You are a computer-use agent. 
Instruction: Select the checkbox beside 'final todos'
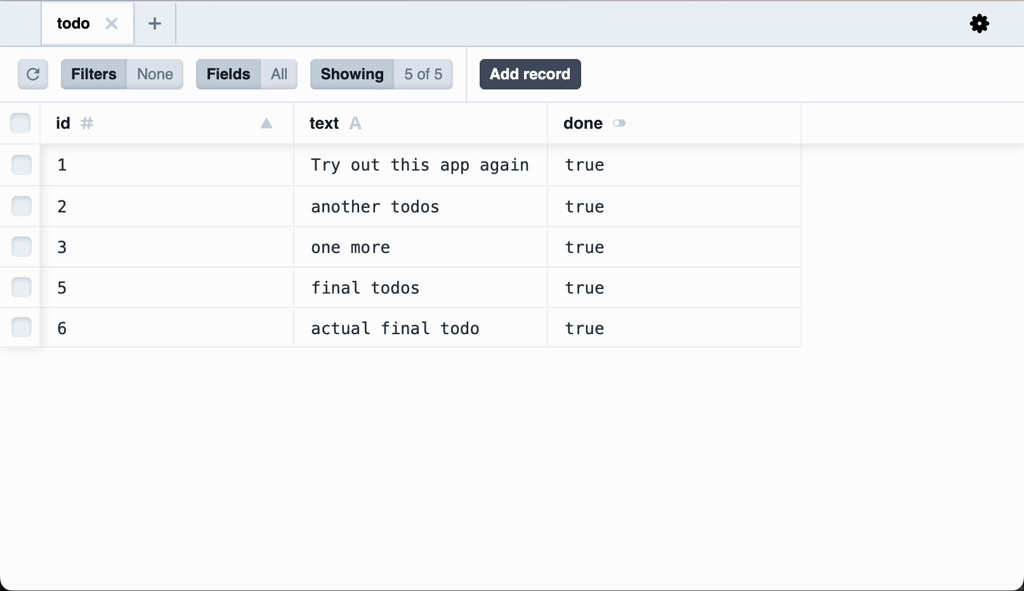point(20,287)
